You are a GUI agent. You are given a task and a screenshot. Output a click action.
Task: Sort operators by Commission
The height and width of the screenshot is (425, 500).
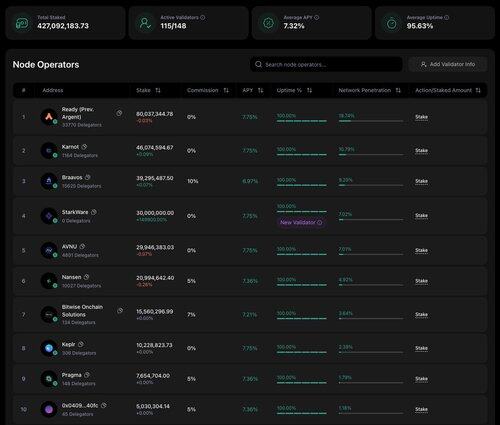(226, 90)
